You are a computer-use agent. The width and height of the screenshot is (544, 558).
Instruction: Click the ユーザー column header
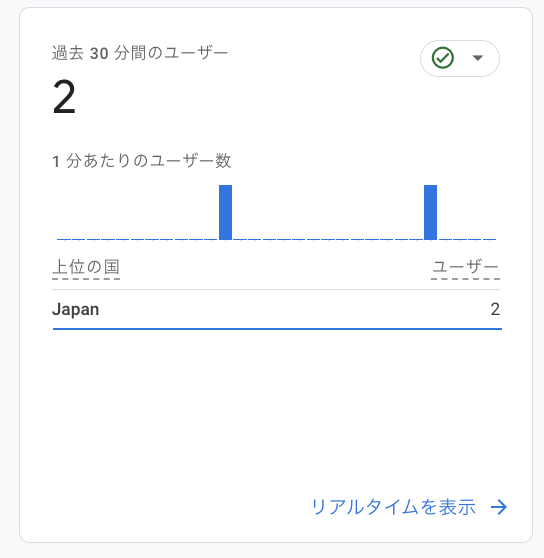point(465,267)
